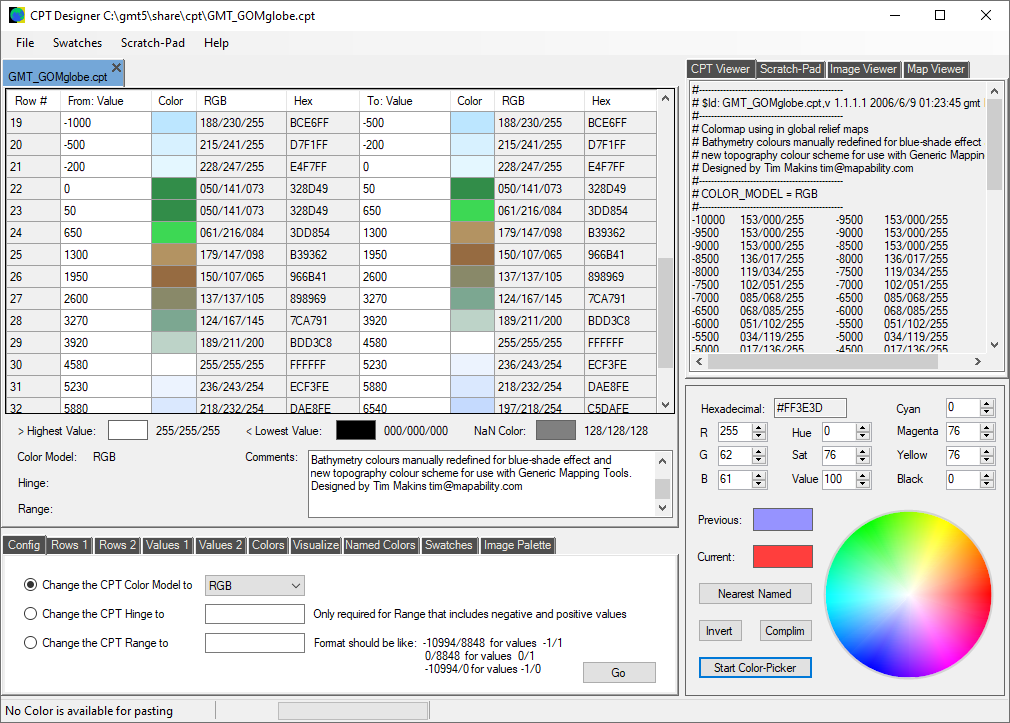1010x723 pixels.
Task: Click the Hexadecimal color field
Action: point(810,408)
